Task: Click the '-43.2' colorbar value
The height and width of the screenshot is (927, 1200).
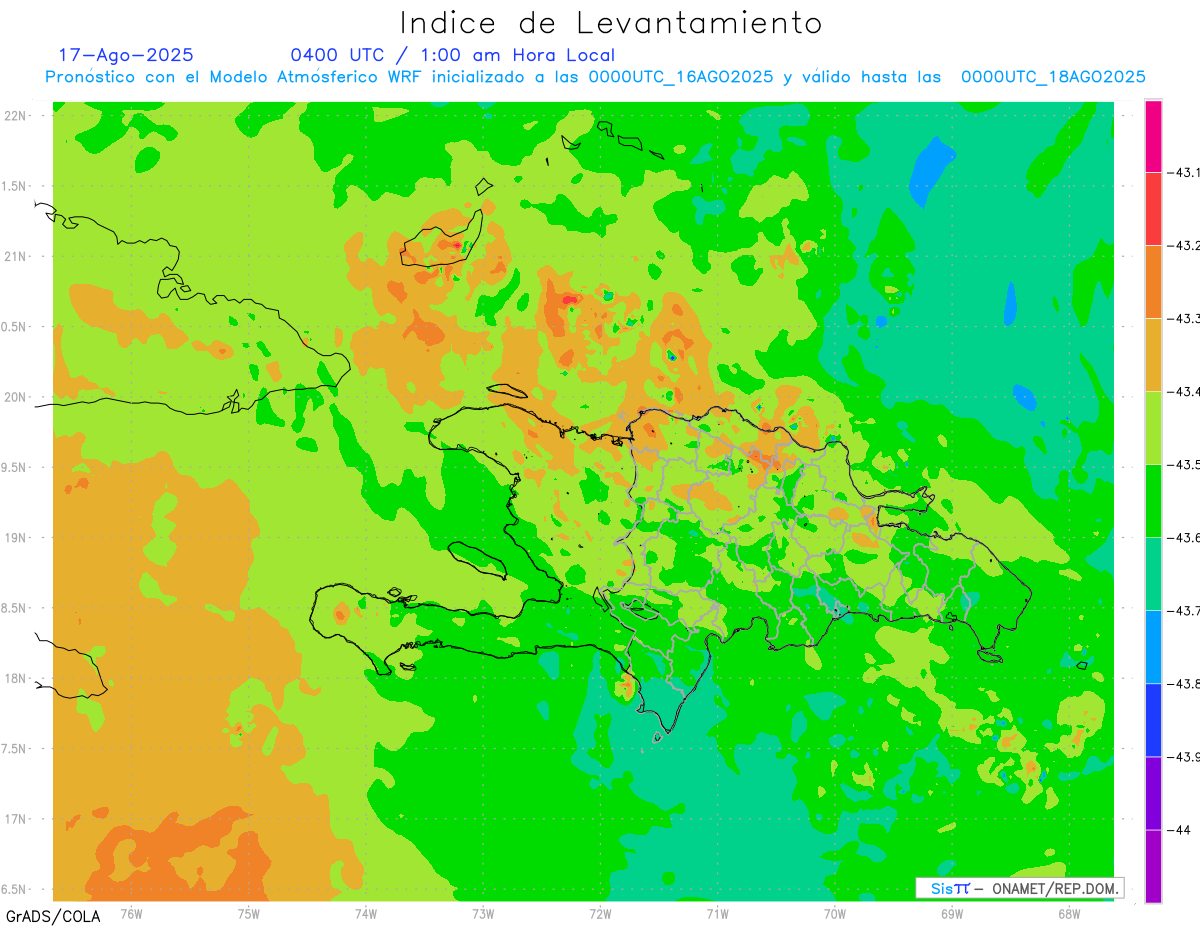Action: tap(1182, 246)
